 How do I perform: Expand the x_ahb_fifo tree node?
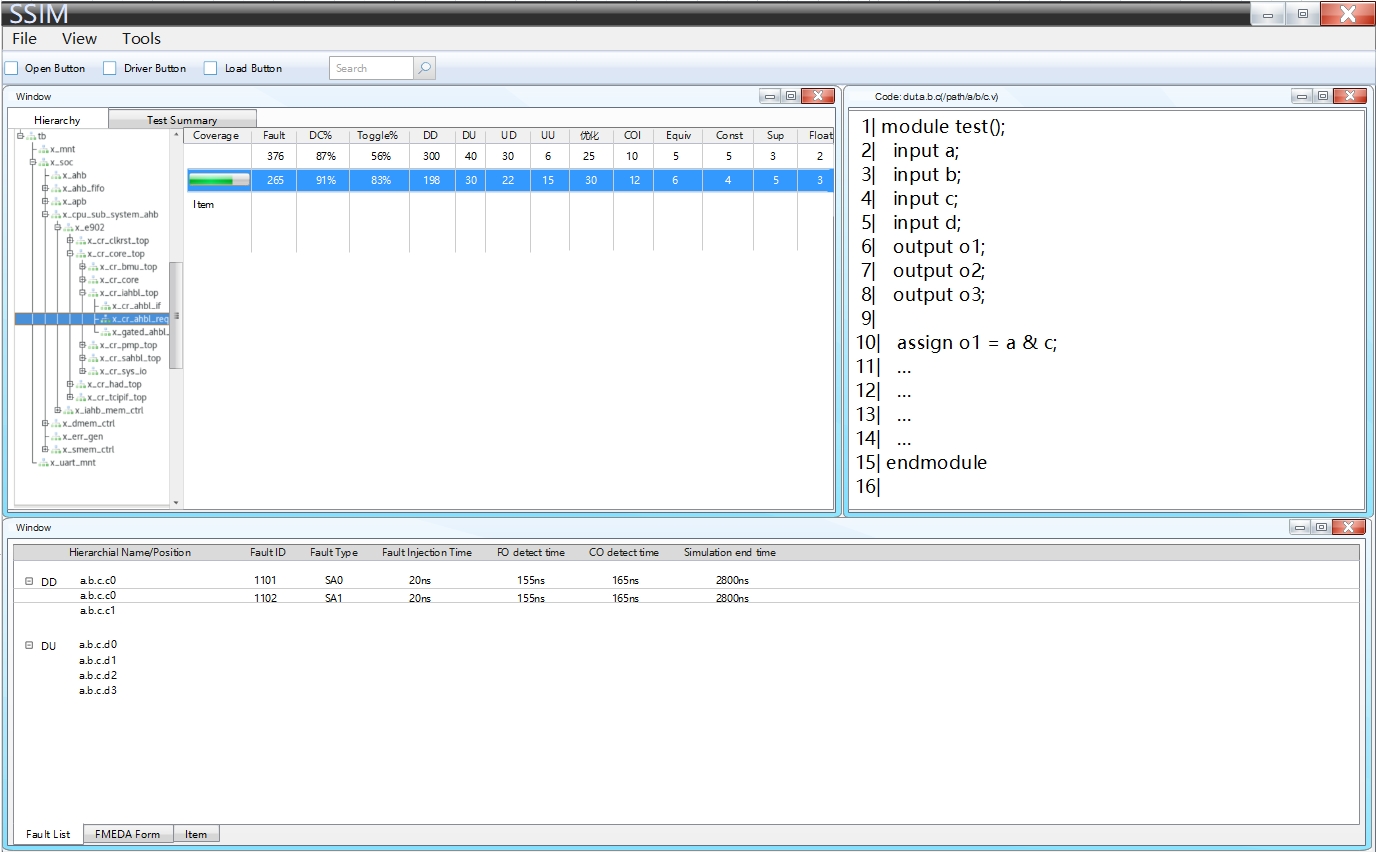[x=45, y=188]
